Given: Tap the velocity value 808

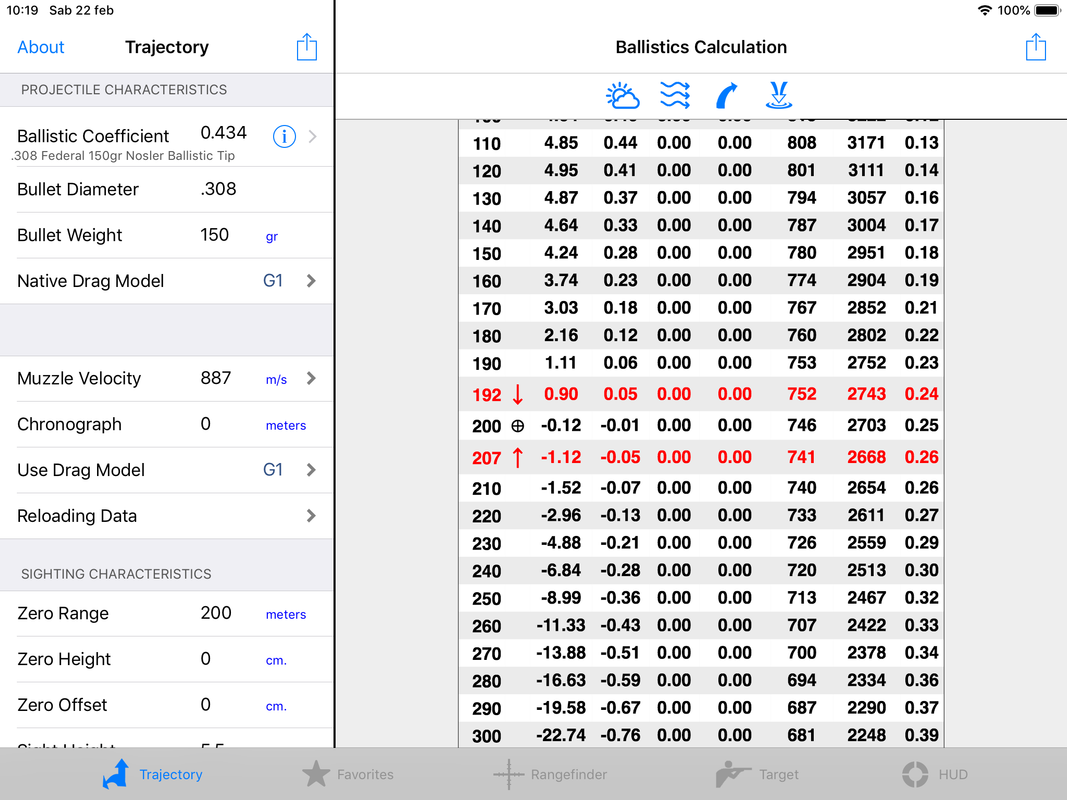Looking at the screenshot, I should click(802, 143).
